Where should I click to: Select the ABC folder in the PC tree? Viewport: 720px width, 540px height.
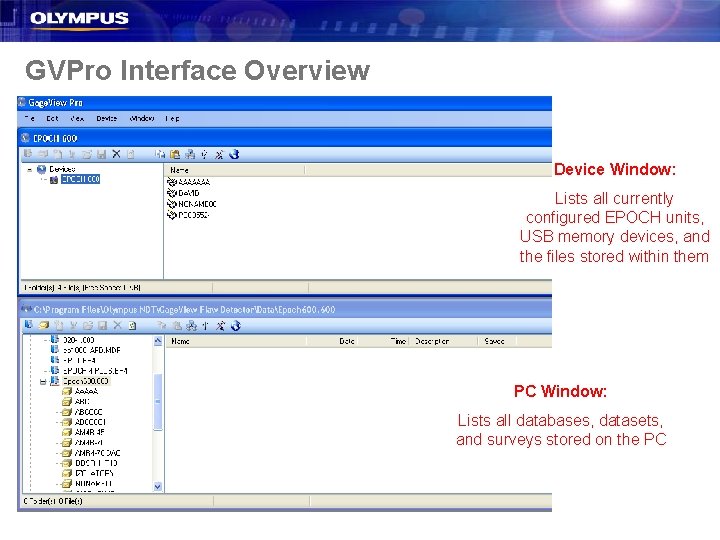[82, 401]
